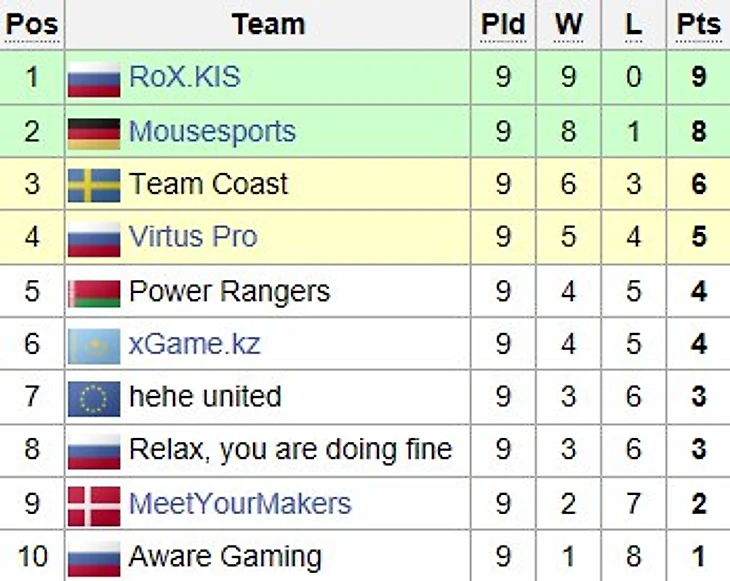Click the W column header

click(x=568, y=24)
